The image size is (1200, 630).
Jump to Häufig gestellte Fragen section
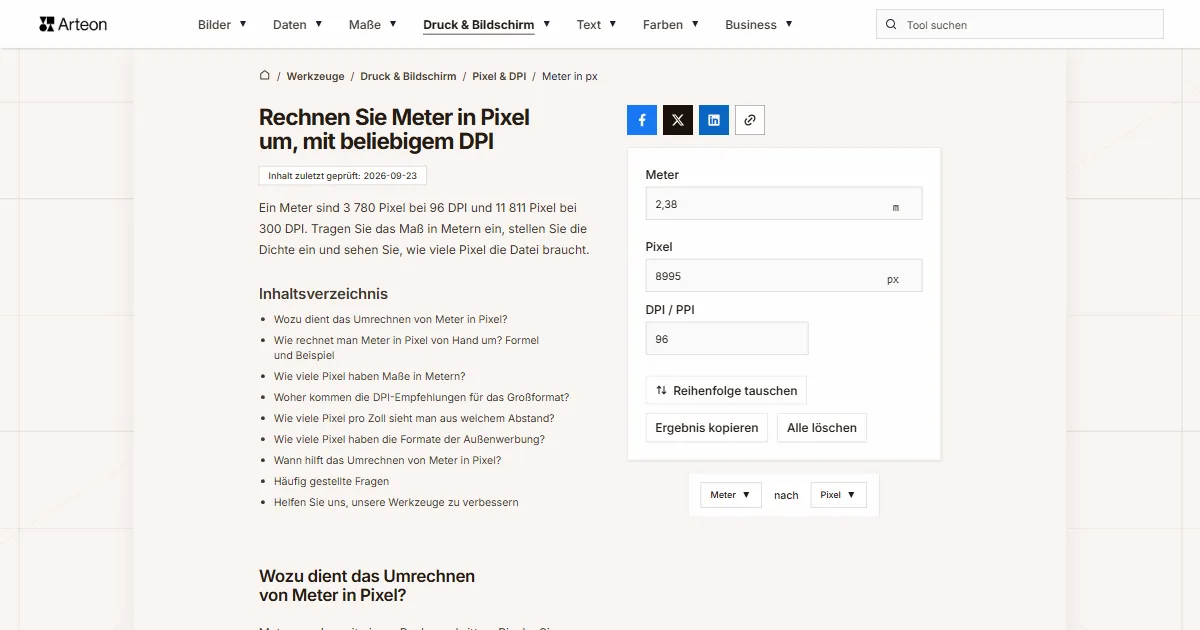(x=332, y=482)
